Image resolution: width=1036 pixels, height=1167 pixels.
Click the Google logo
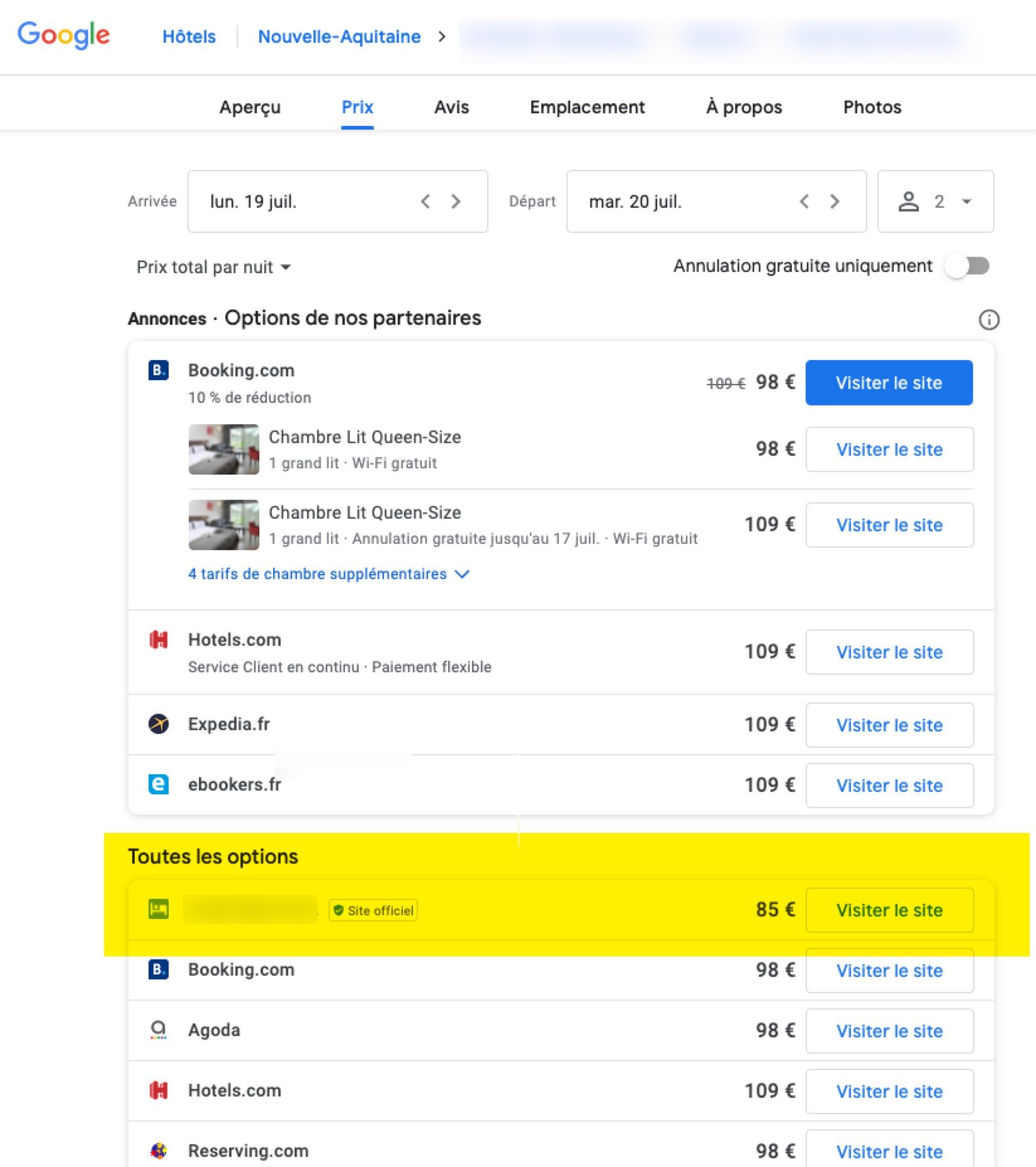(x=64, y=35)
